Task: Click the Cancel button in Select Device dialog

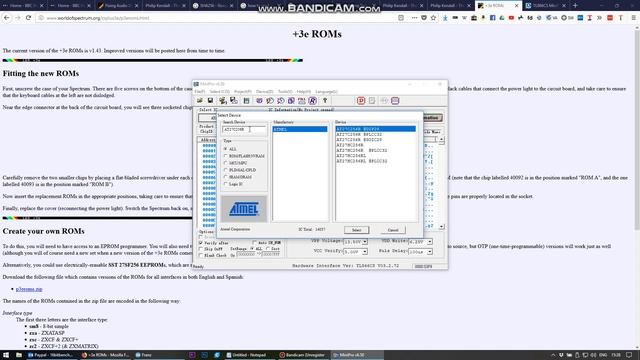Action: (393, 230)
